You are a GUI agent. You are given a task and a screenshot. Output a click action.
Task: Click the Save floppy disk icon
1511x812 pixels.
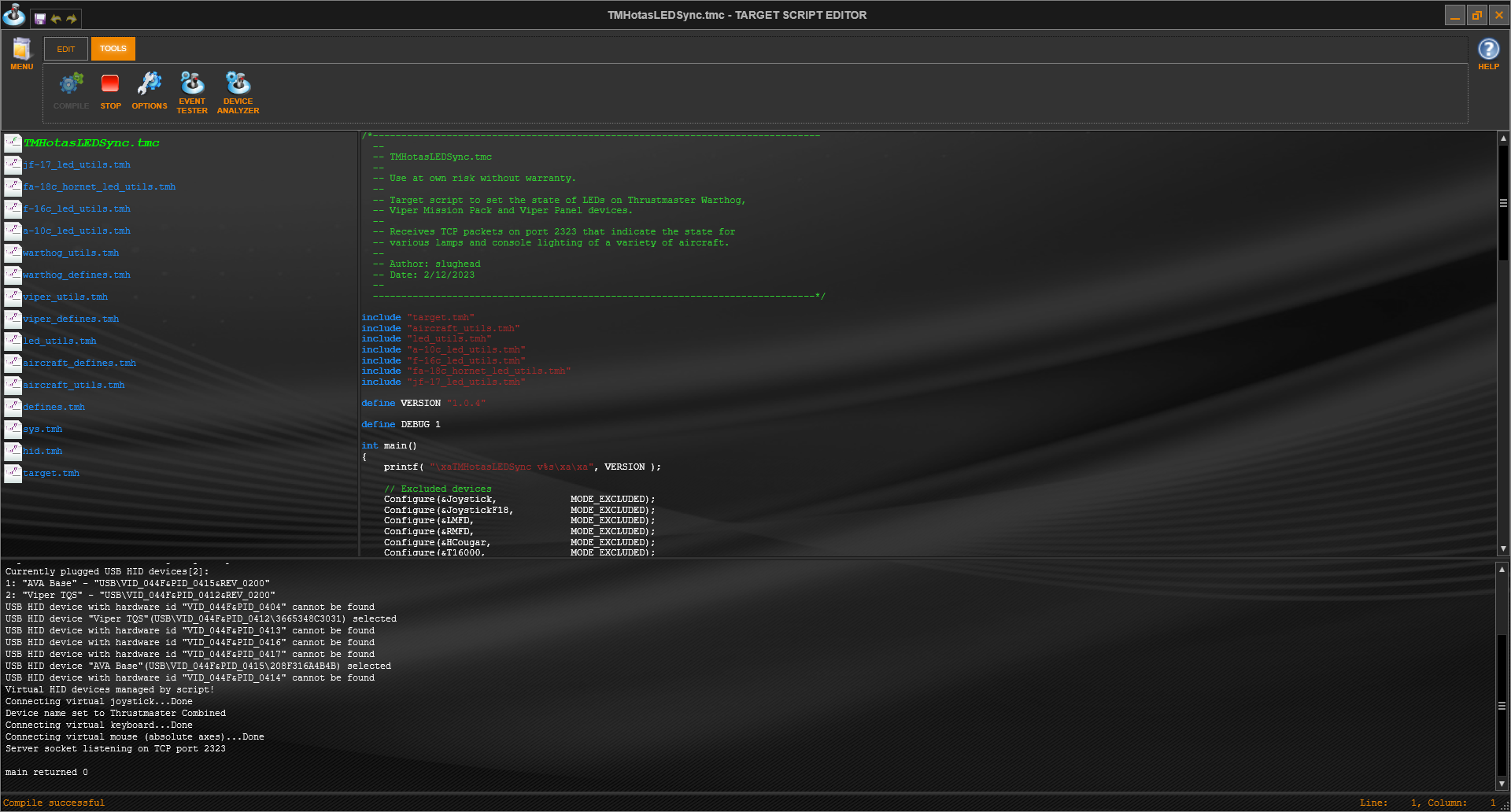40,19
